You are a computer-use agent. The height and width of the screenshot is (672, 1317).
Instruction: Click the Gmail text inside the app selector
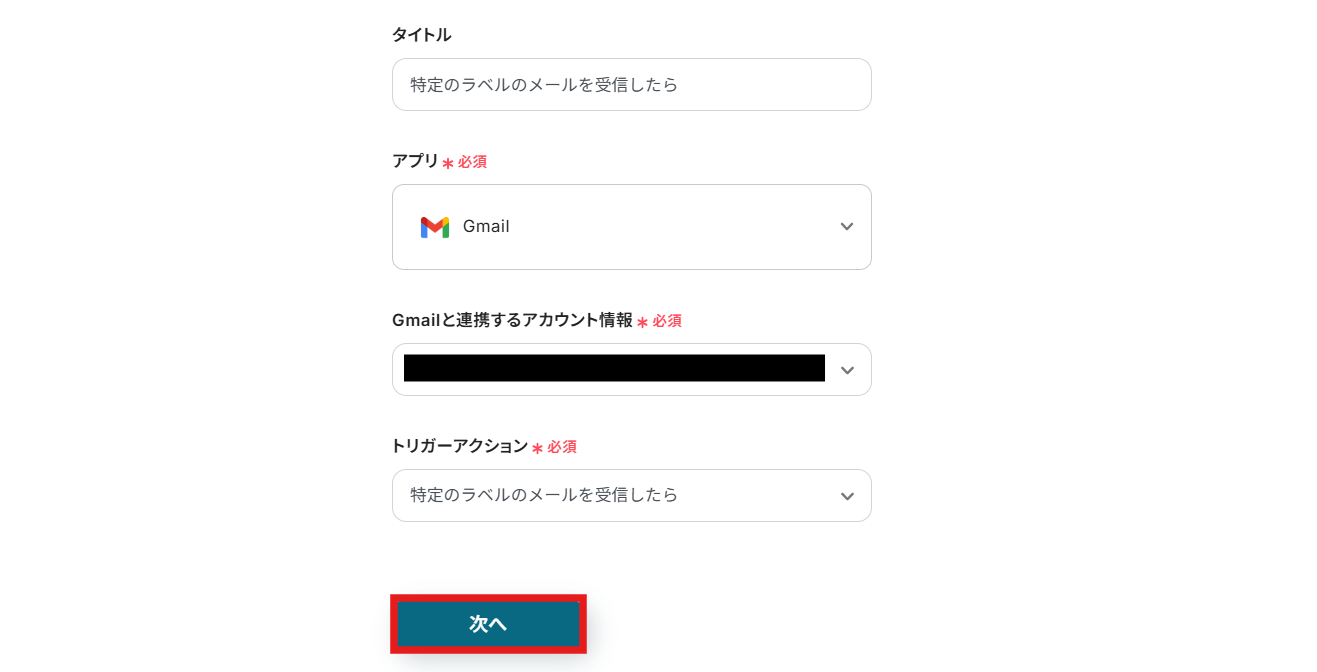click(x=485, y=226)
